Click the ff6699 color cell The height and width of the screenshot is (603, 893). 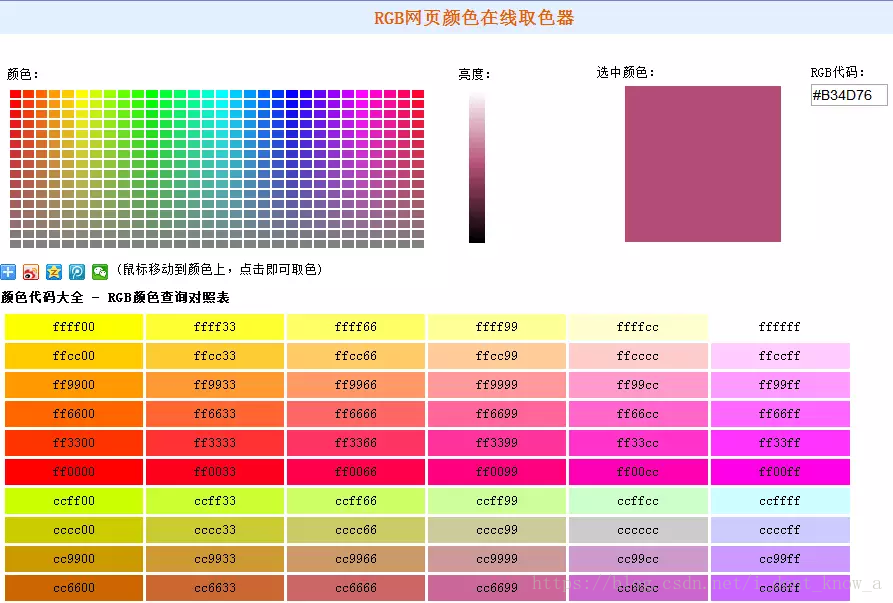497,414
